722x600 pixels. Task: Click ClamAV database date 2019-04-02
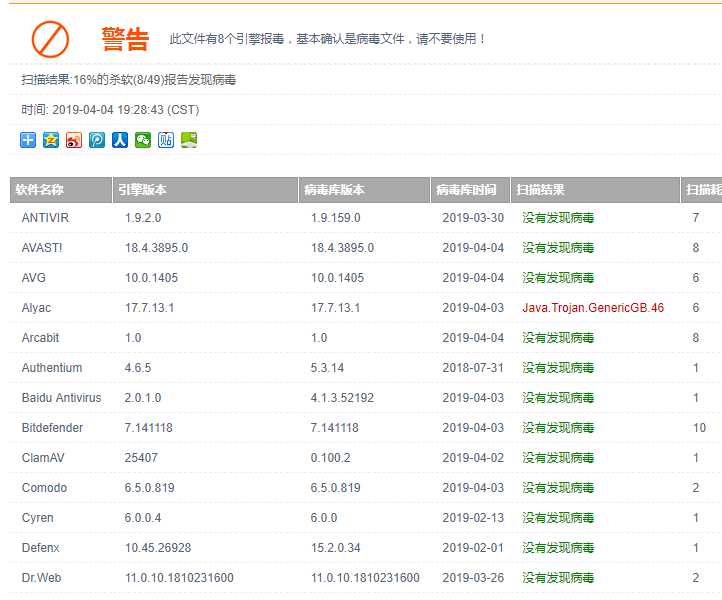[473, 458]
